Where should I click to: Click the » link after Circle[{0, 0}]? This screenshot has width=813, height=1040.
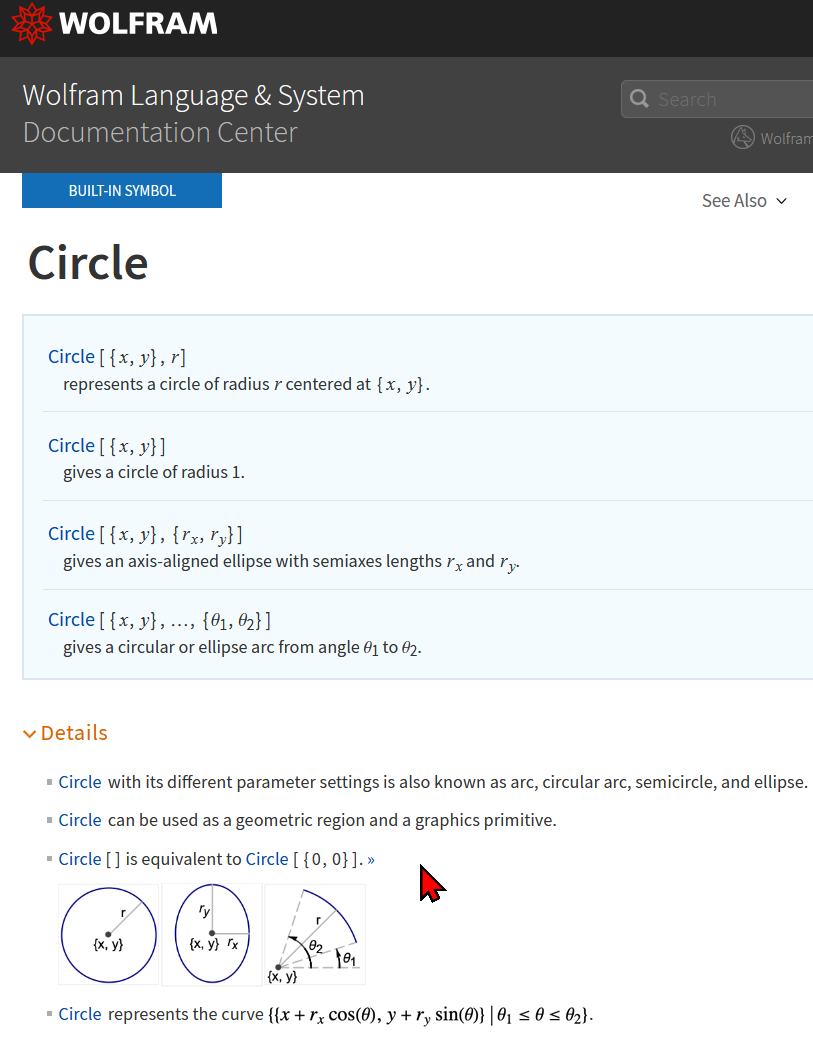coord(371,860)
